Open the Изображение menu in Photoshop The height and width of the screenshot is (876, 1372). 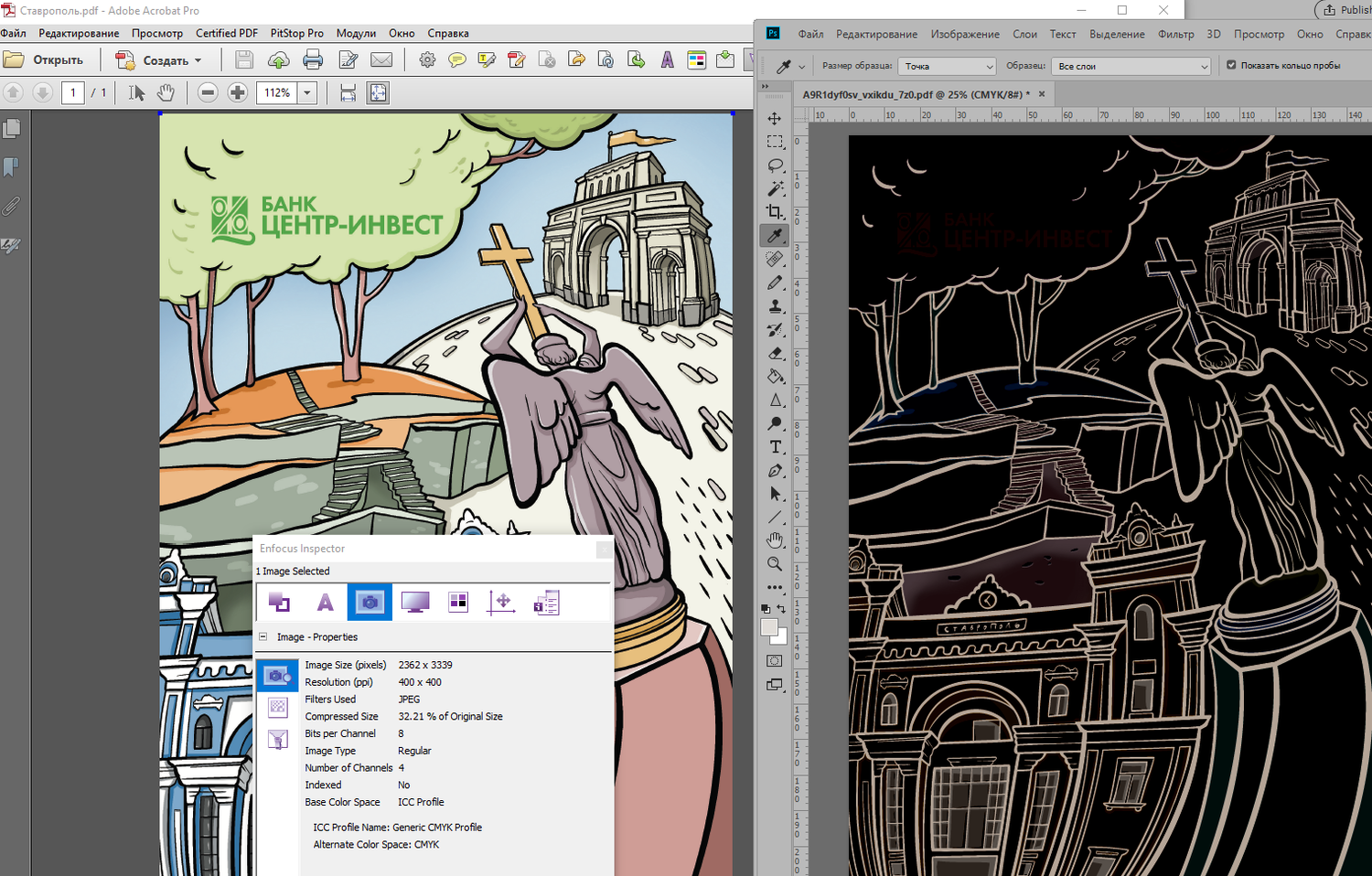(965, 34)
